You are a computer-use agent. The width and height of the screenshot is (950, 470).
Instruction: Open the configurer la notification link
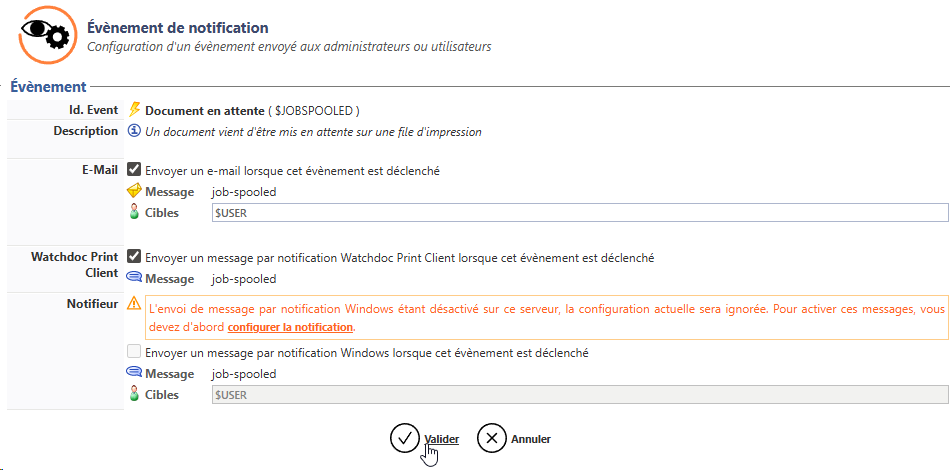[290, 327]
